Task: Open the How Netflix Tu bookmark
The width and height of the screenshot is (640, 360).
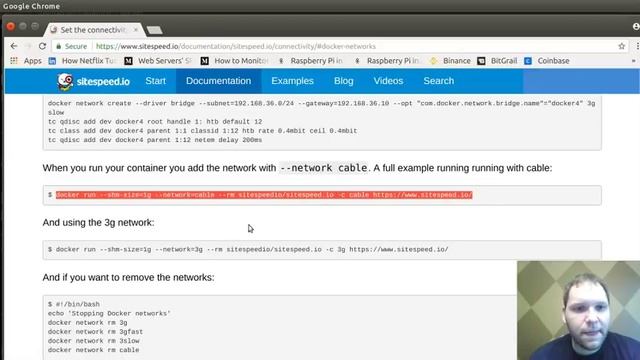Action: tap(82, 61)
